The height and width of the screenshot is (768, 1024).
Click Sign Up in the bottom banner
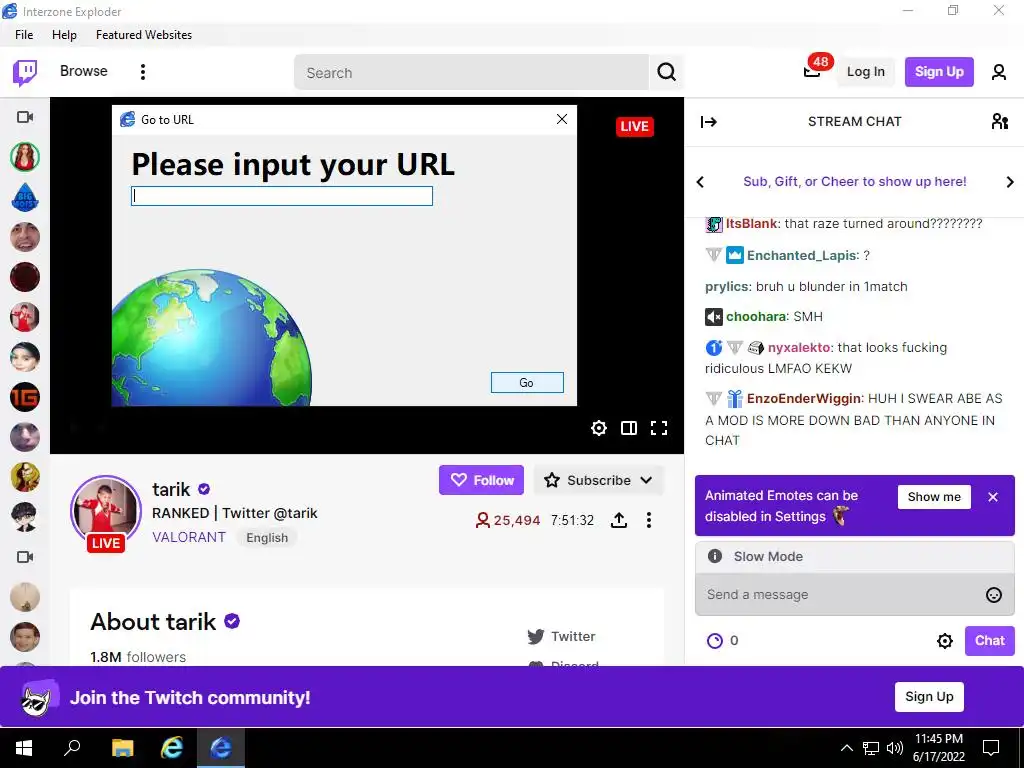(929, 697)
